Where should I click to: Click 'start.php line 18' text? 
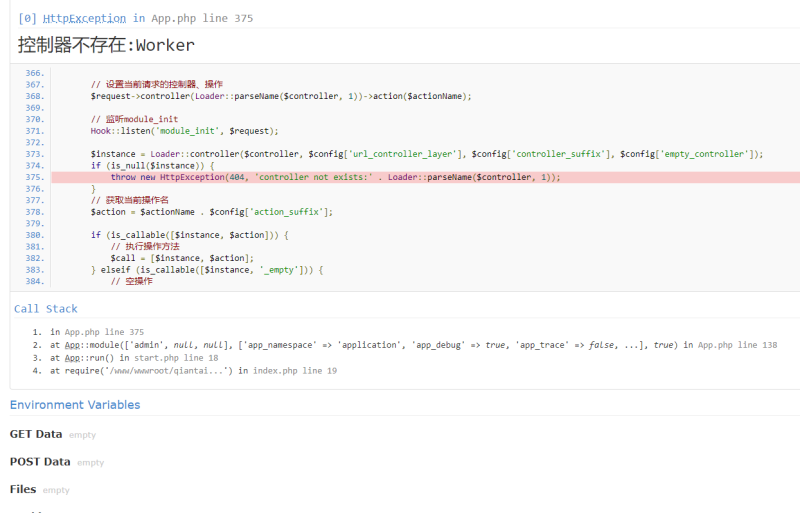click(176, 358)
